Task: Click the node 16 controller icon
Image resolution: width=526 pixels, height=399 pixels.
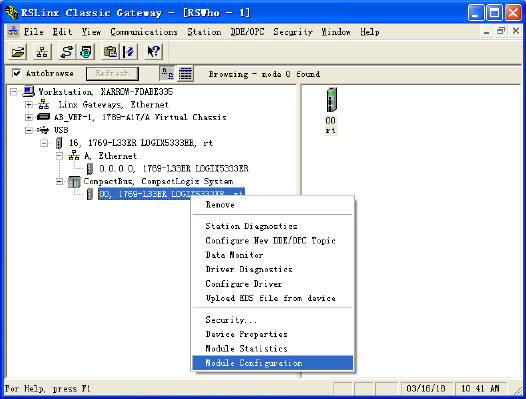Action: click(x=59, y=143)
